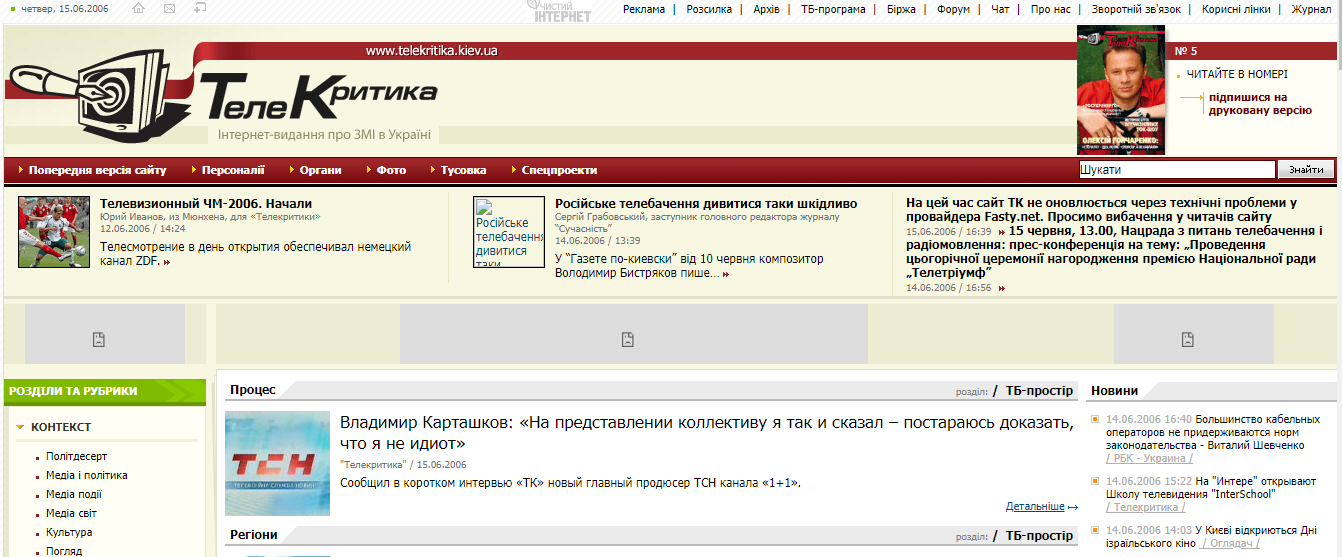Open Фото in the red navbar
The width and height of the screenshot is (1342, 557).
coord(391,170)
